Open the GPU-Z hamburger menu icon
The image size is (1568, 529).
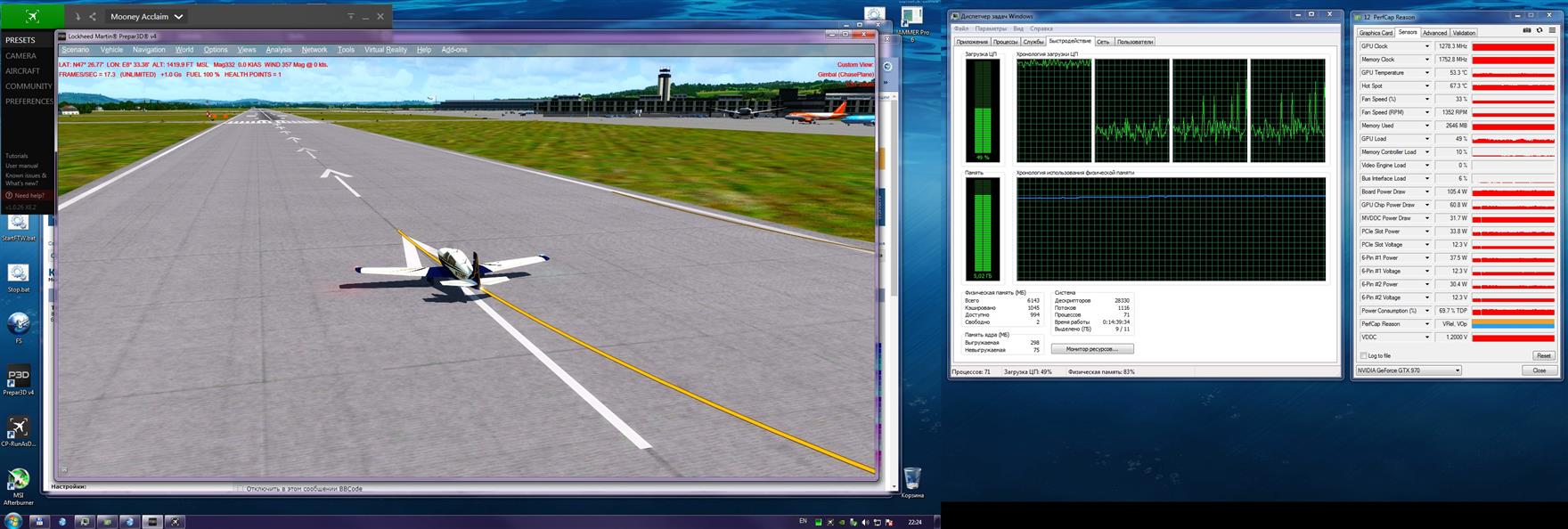tap(1552, 30)
